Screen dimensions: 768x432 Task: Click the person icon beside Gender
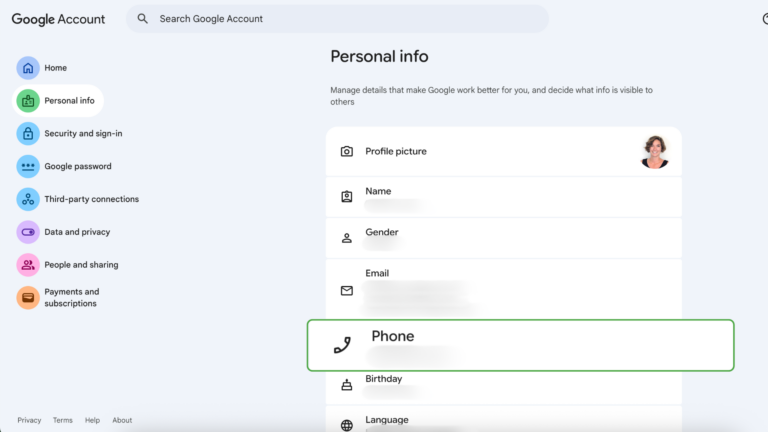coord(347,238)
